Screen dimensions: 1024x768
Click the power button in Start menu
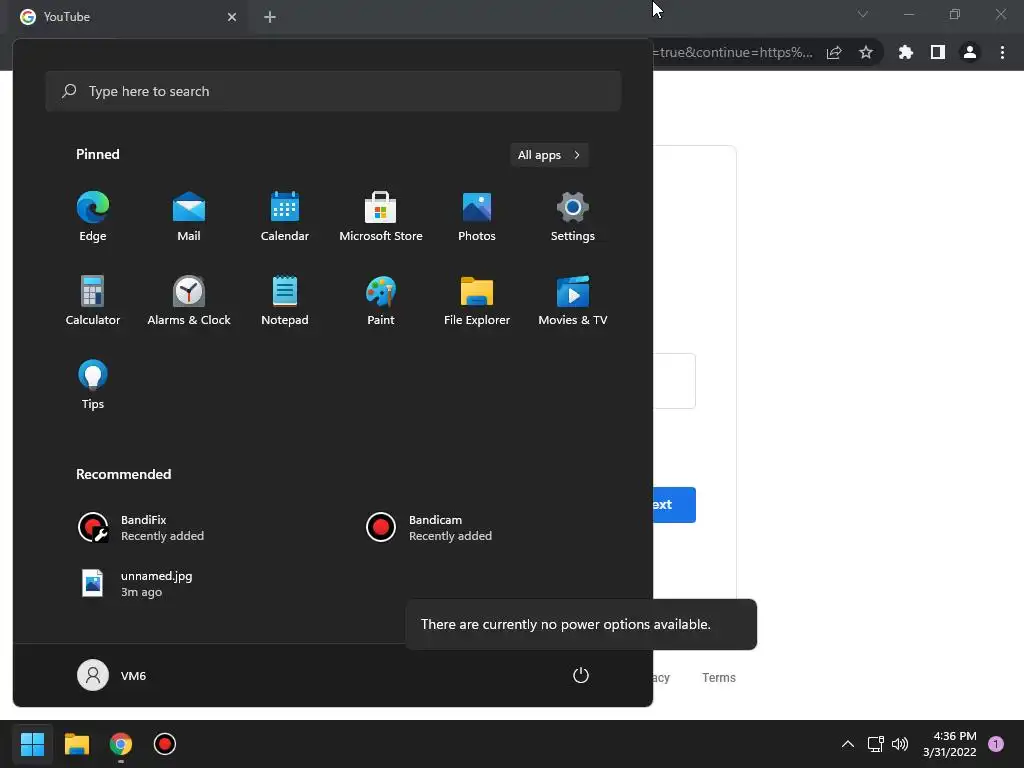[581, 675]
